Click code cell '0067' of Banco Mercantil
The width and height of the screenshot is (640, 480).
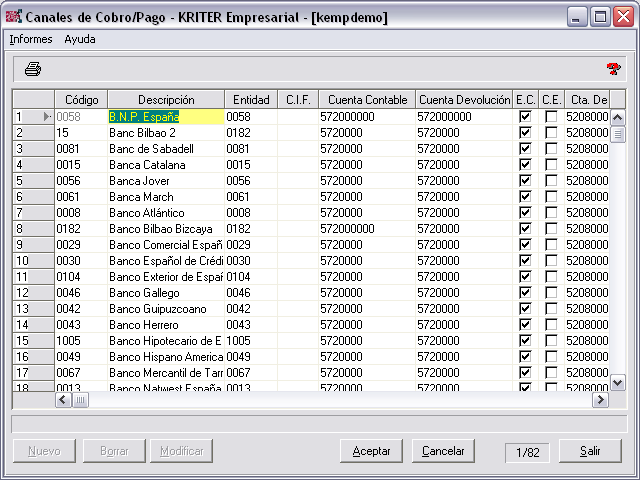click(x=81, y=373)
